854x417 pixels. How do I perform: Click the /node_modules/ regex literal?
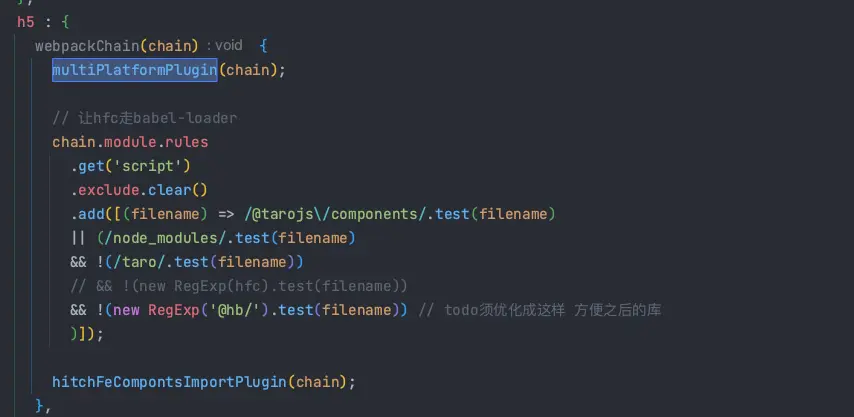pos(149,238)
